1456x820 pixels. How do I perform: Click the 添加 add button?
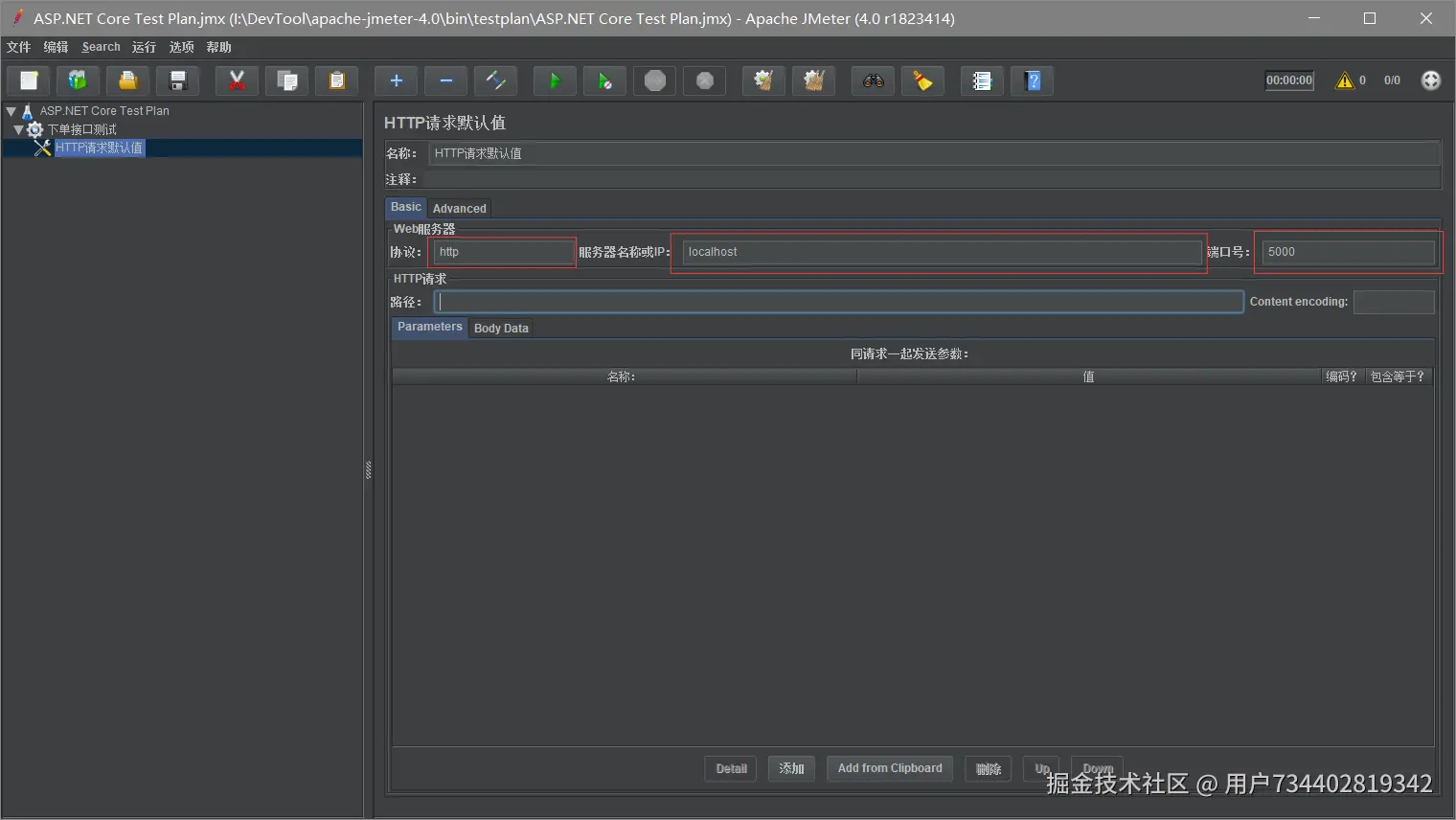[791, 768]
